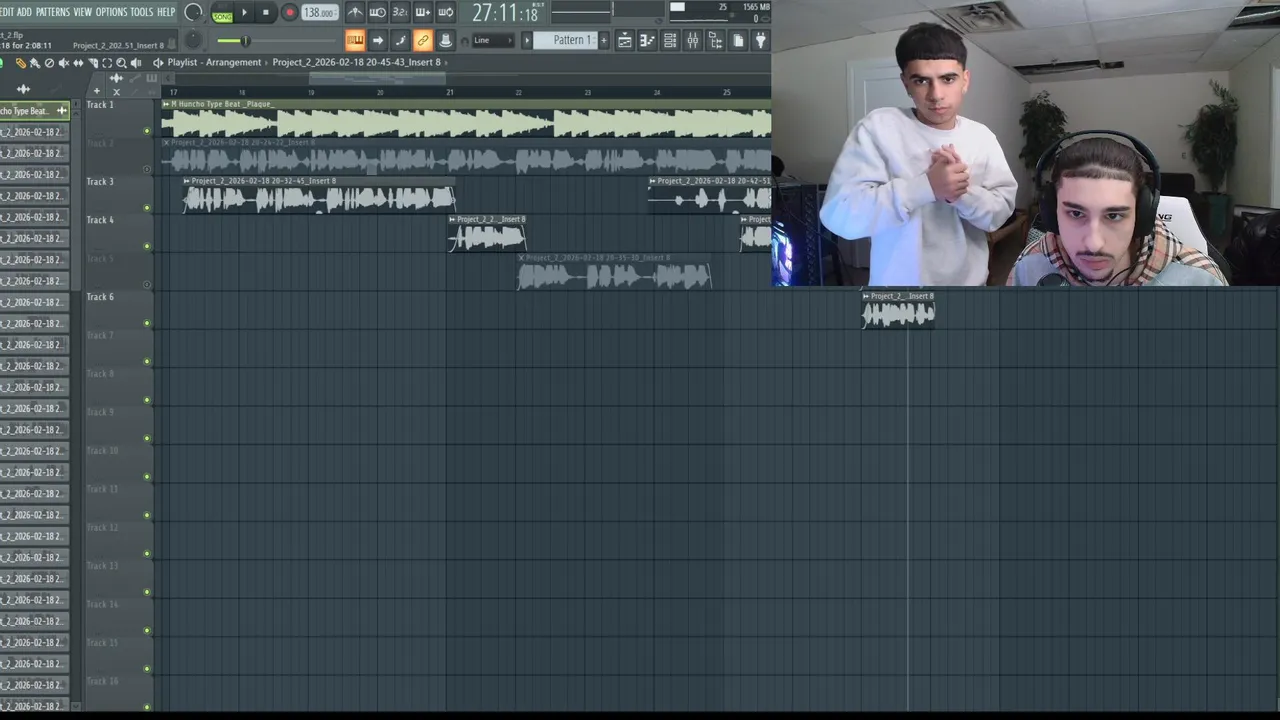Toggle the metronome icon
Screen dimensions: 1280x720
pyautogui.click(x=355, y=12)
